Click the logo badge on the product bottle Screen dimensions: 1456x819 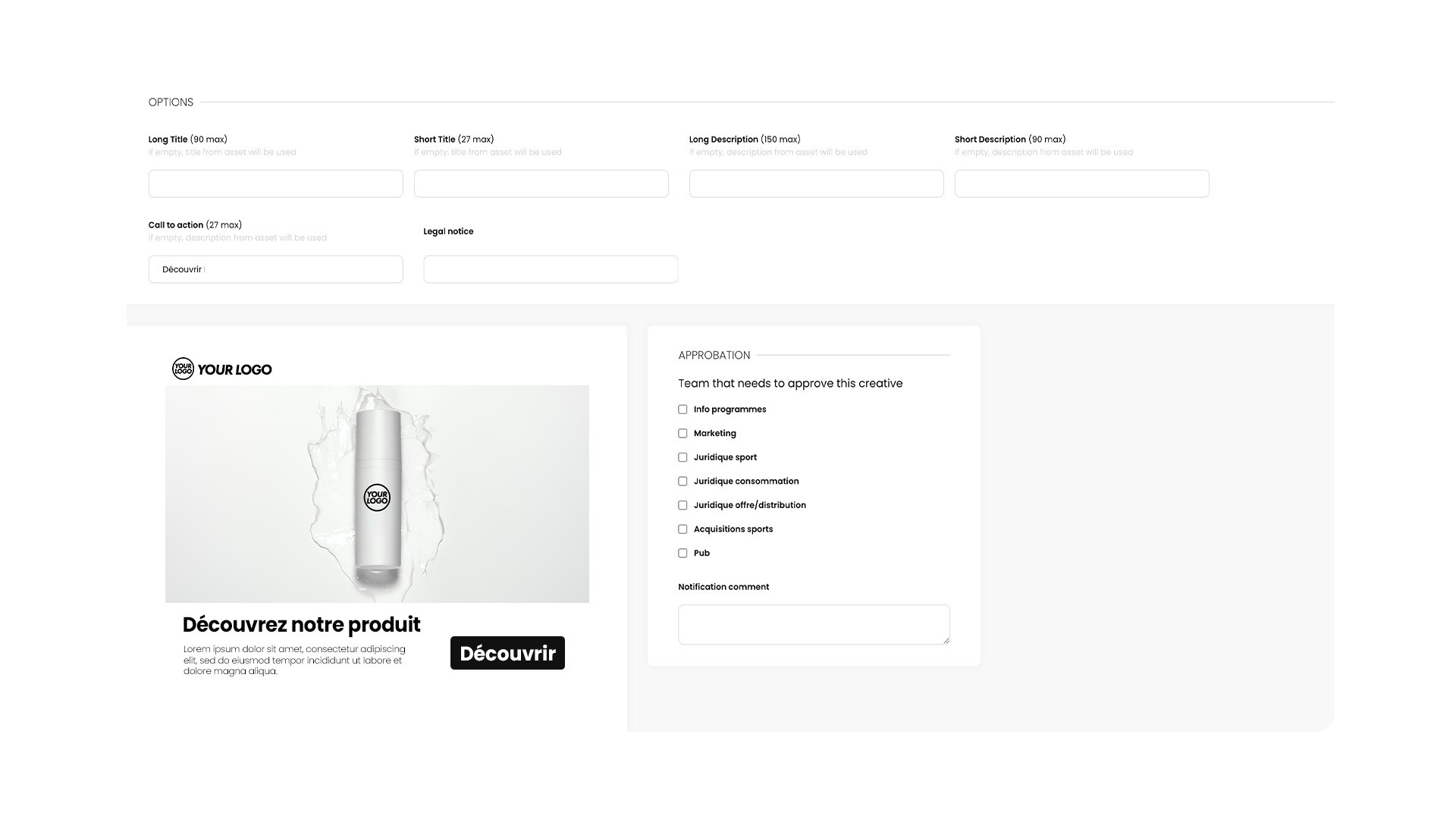(x=377, y=497)
